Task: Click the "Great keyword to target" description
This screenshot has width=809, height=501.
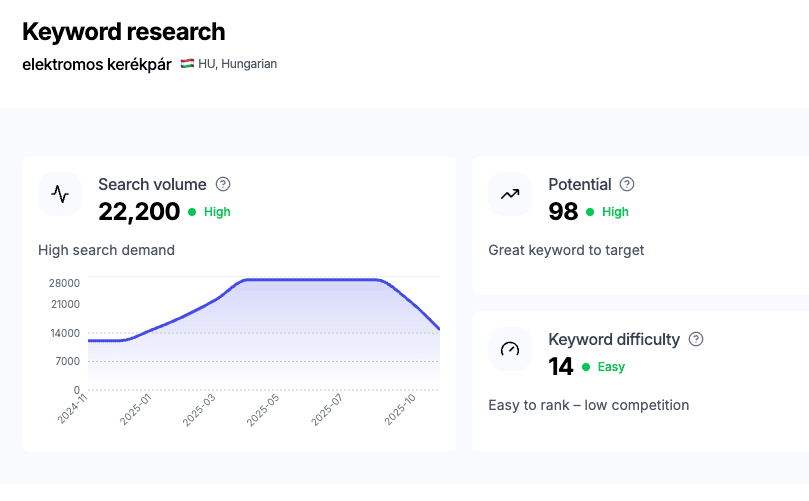Action: point(566,250)
